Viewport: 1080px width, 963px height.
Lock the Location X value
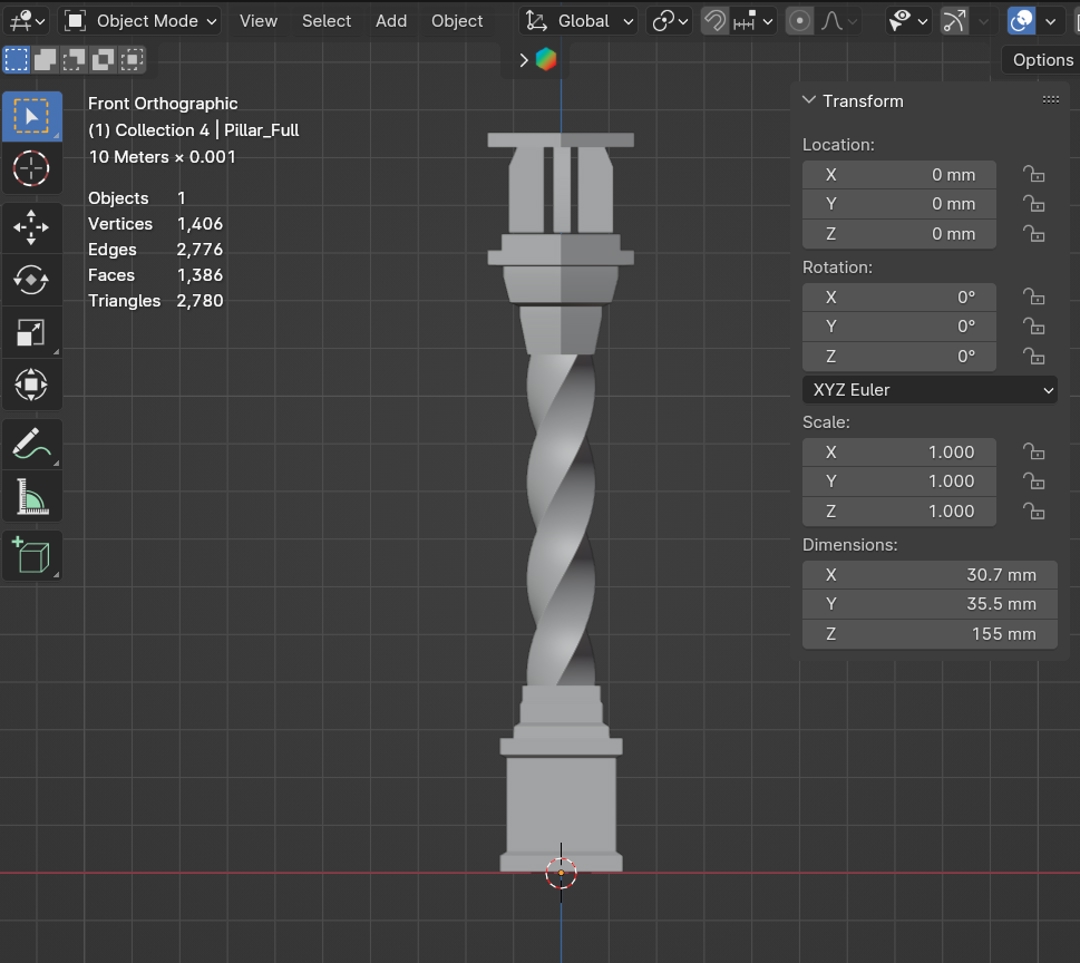click(1033, 175)
